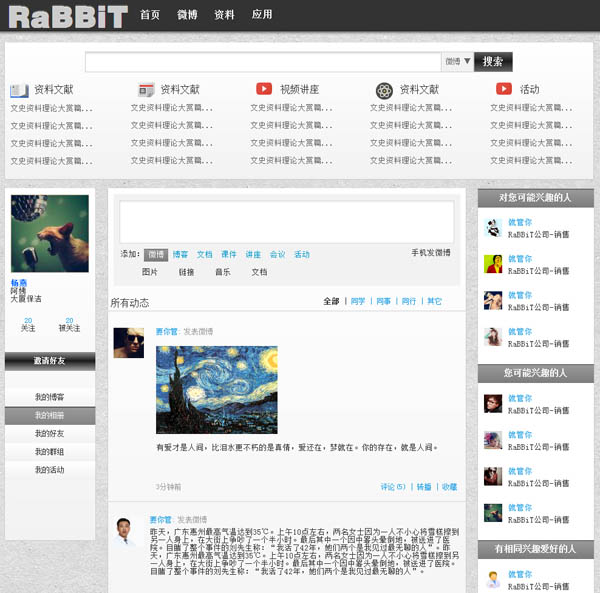600x593 pixels.
Task: Filter feed by 同学
Action: pos(358,301)
